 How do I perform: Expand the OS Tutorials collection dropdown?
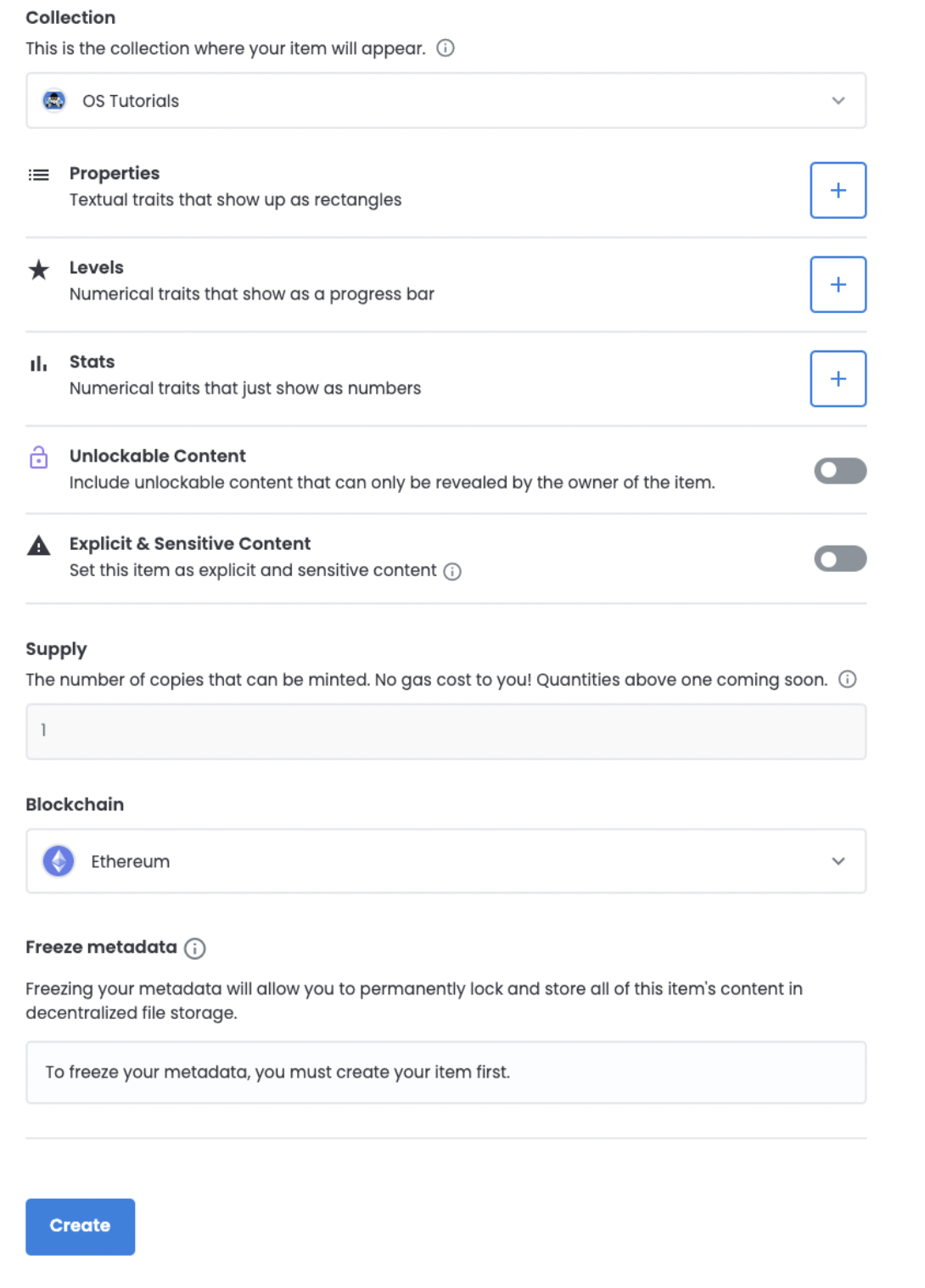click(x=446, y=101)
